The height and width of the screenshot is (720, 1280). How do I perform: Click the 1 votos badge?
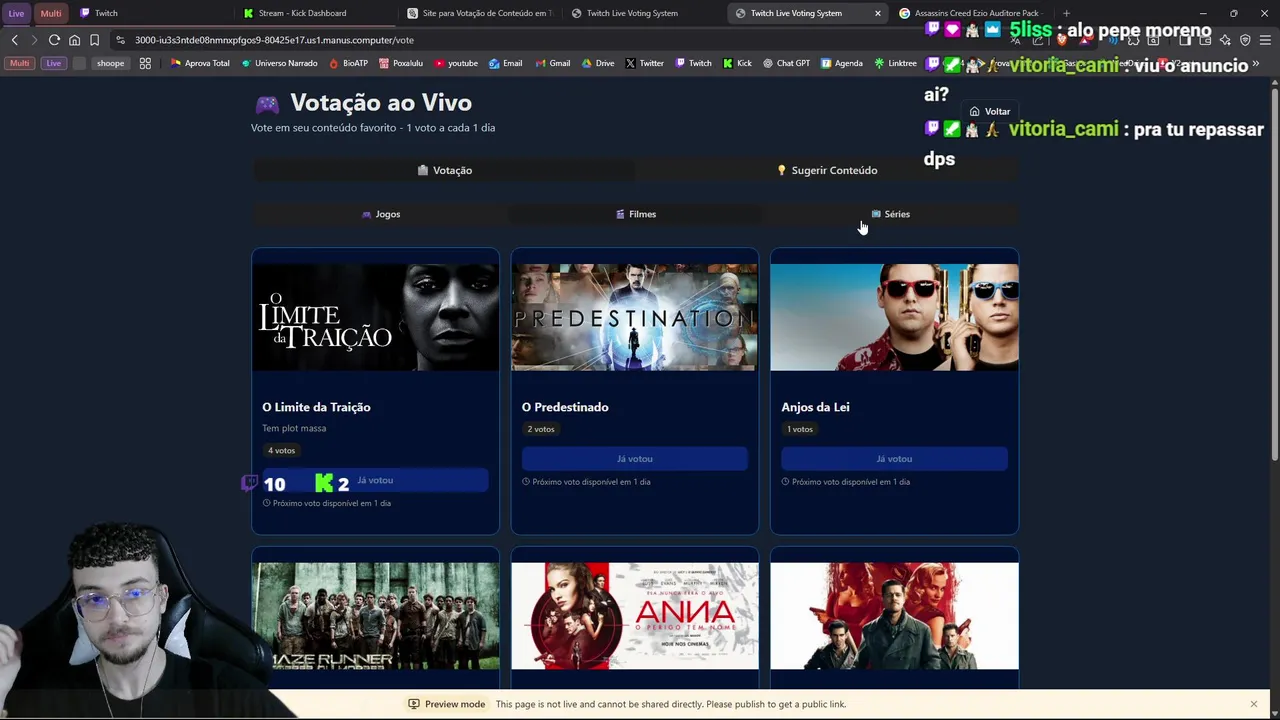(x=800, y=429)
